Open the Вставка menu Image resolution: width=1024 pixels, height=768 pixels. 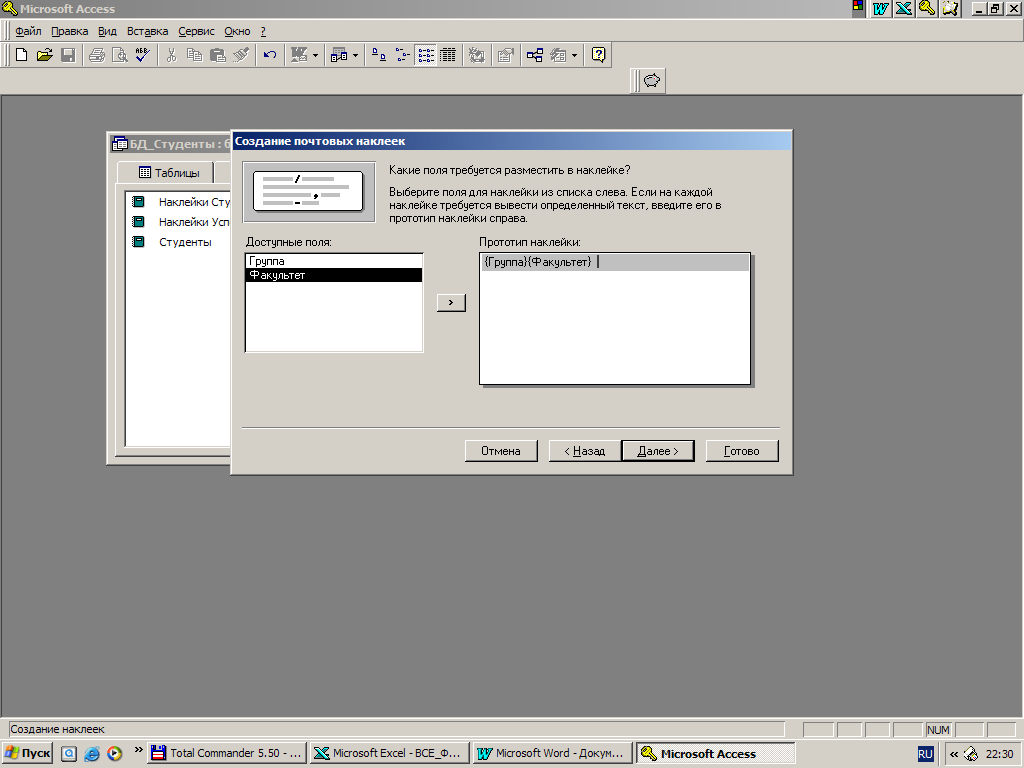point(147,31)
